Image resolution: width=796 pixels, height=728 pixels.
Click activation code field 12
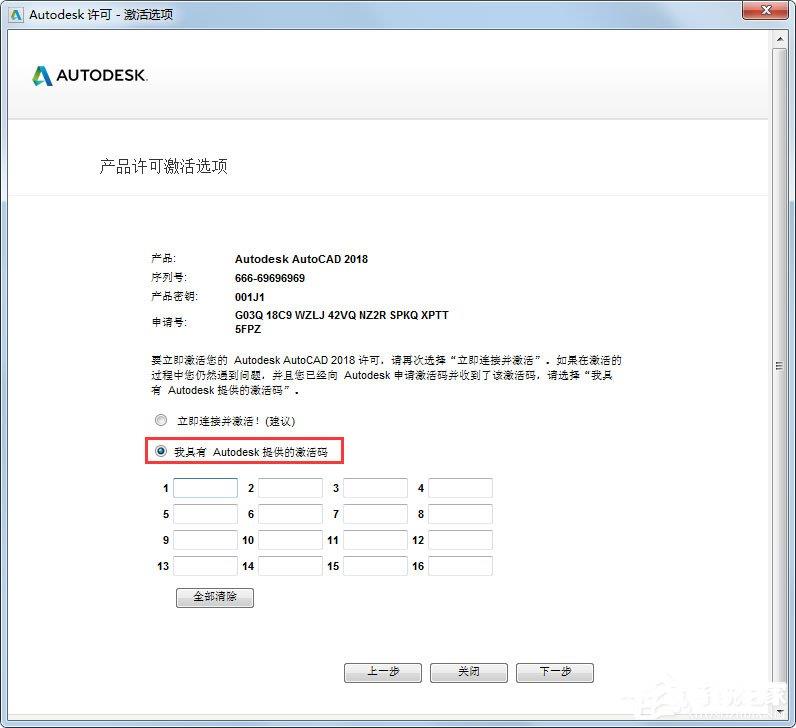click(460, 540)
